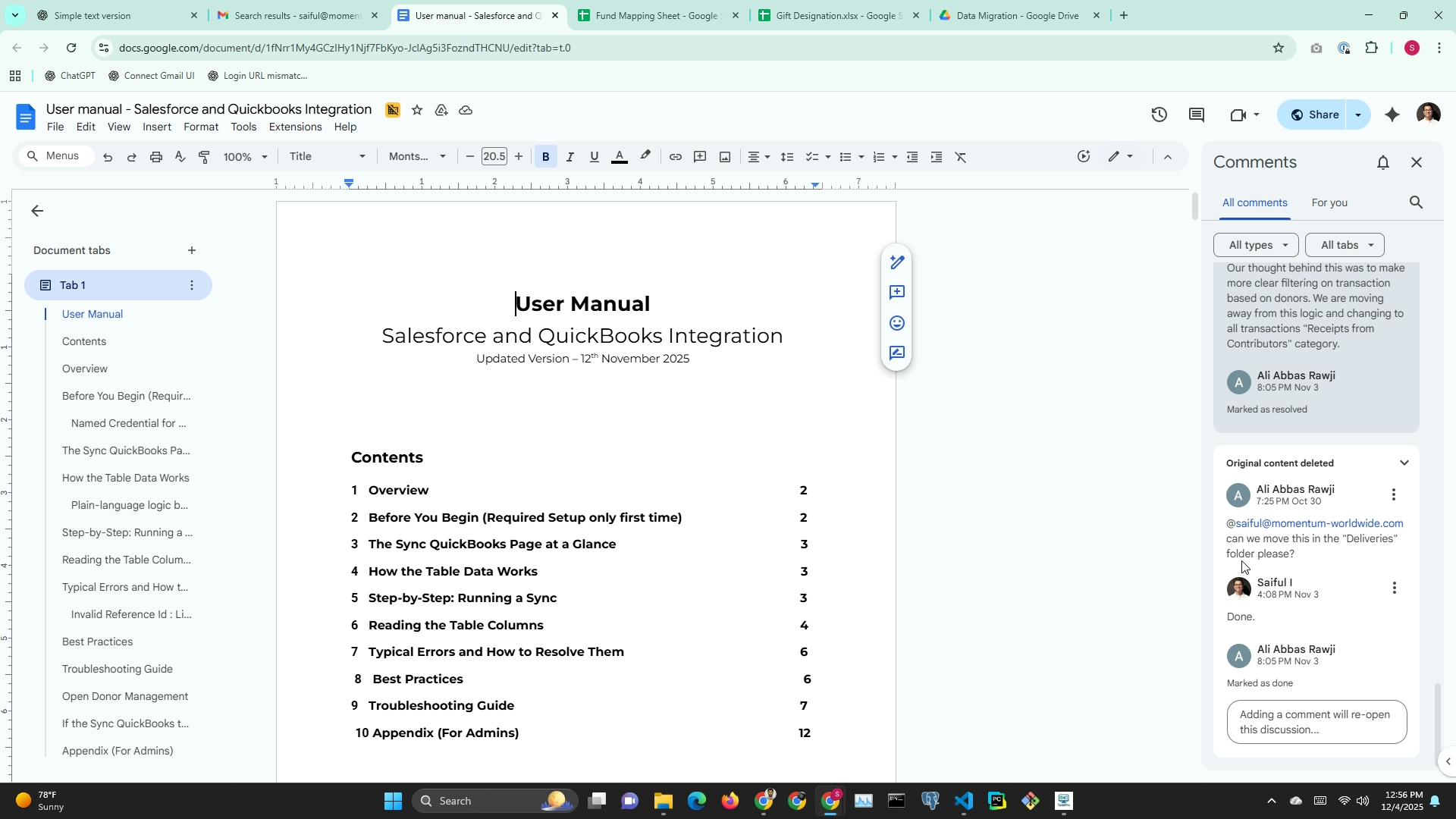Click the insert link icon
Viewport: 1456px width, 819px height.
tap(675, 157)
